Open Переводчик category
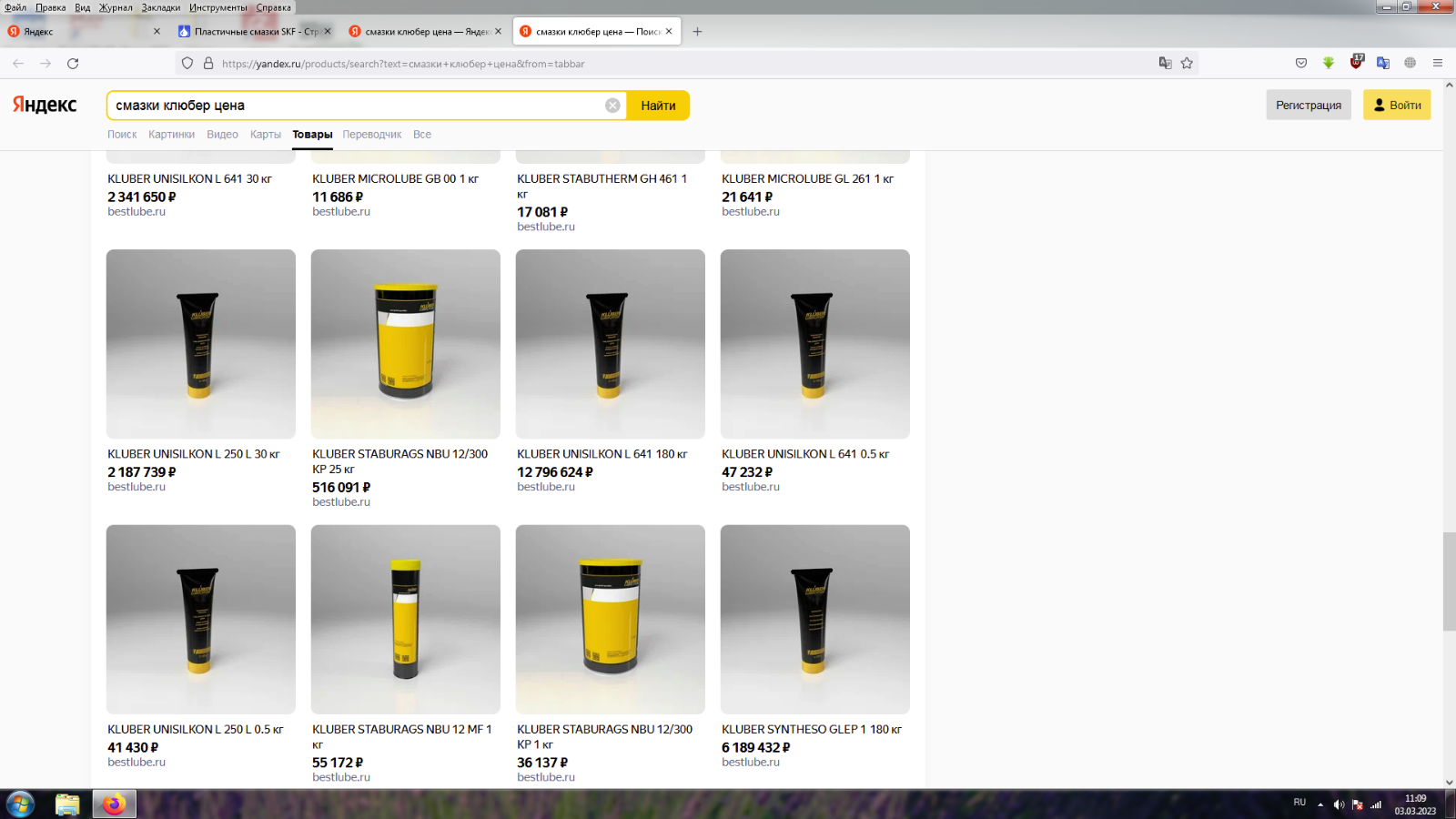Viewport: 1456px width, 819px height. 372,135
